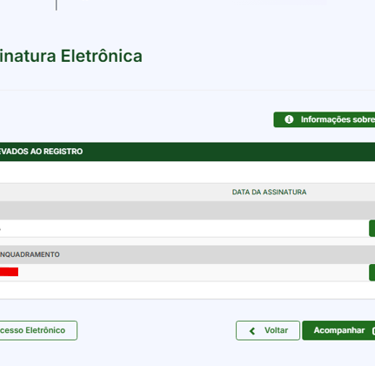Click the green action button in first document row

372,228
